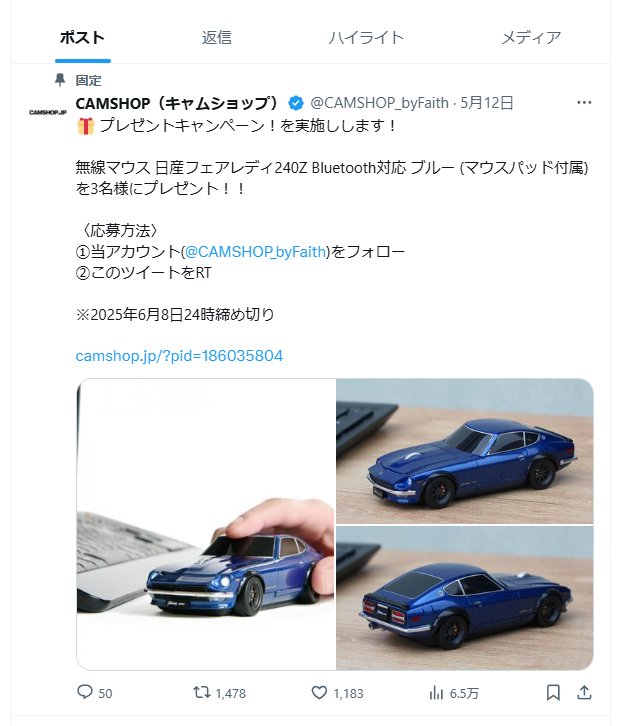
Task: Open the camshop.jp/?pid=186035804 link
Action: (x=179, y=356)
